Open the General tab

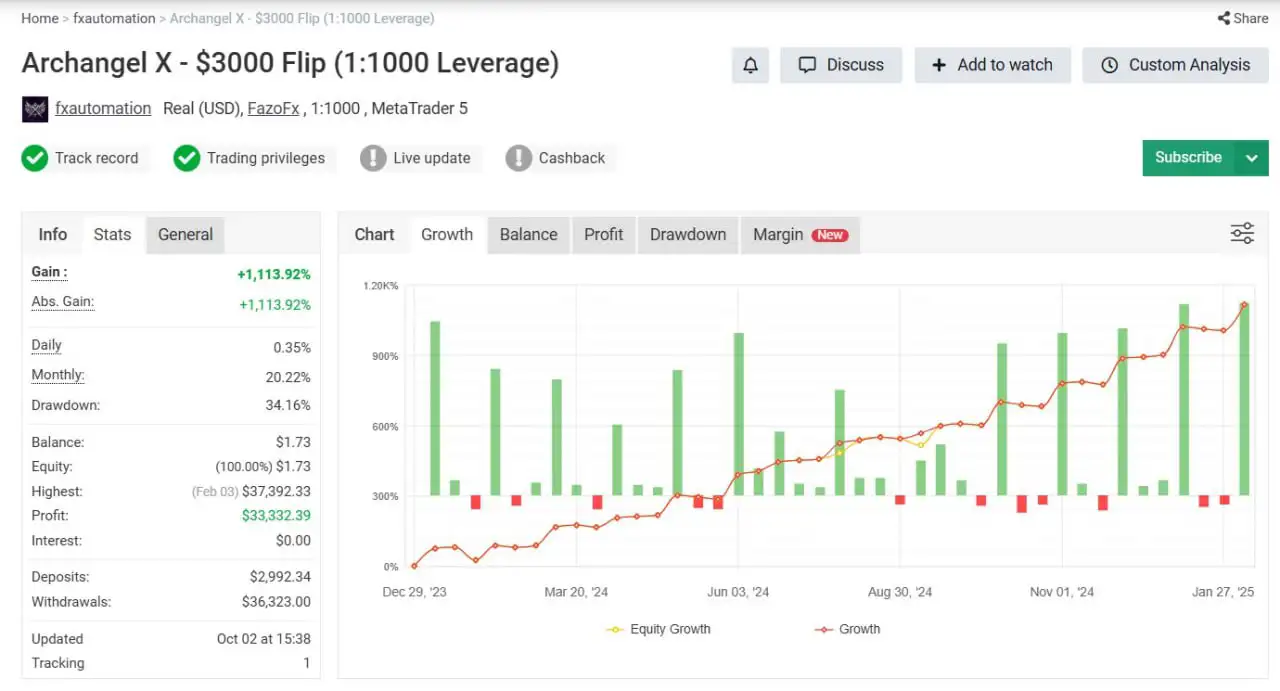coord(185,234)
